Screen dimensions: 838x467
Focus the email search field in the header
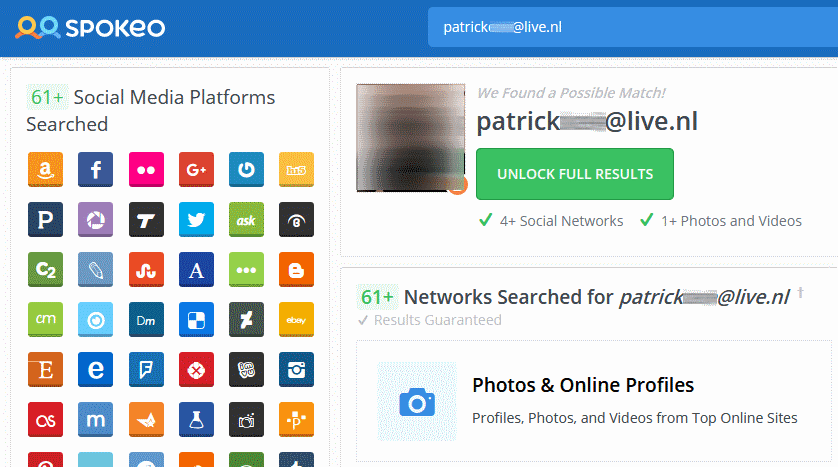point(633,27)
